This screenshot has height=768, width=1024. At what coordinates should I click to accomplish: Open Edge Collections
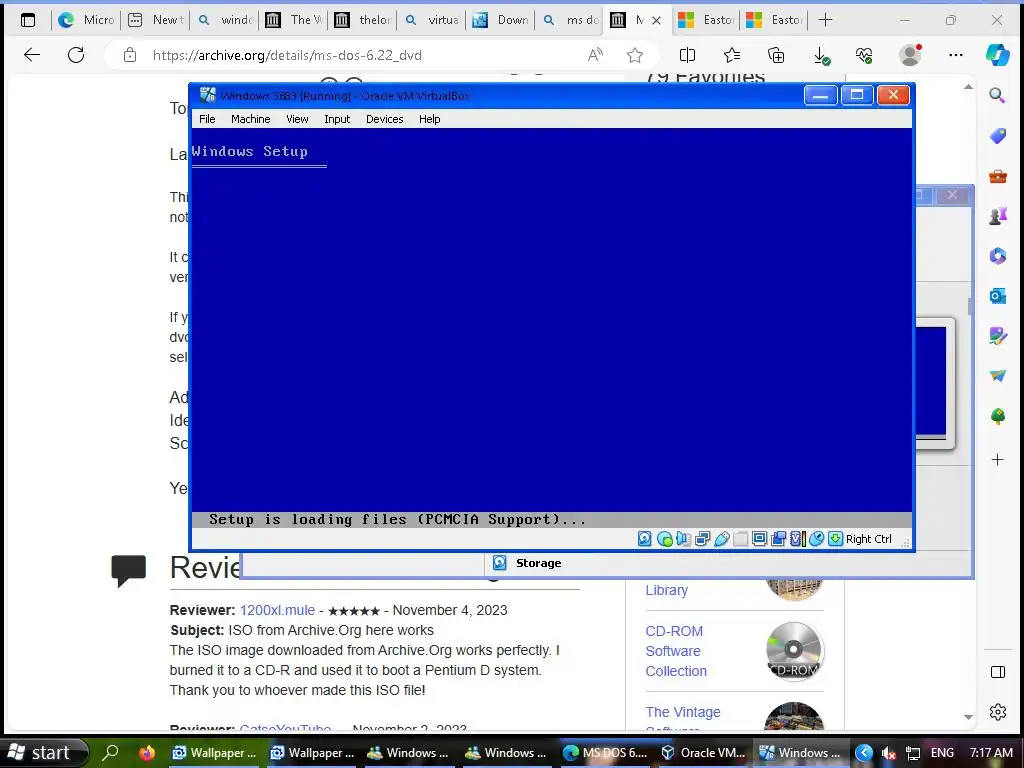(776, 55)
